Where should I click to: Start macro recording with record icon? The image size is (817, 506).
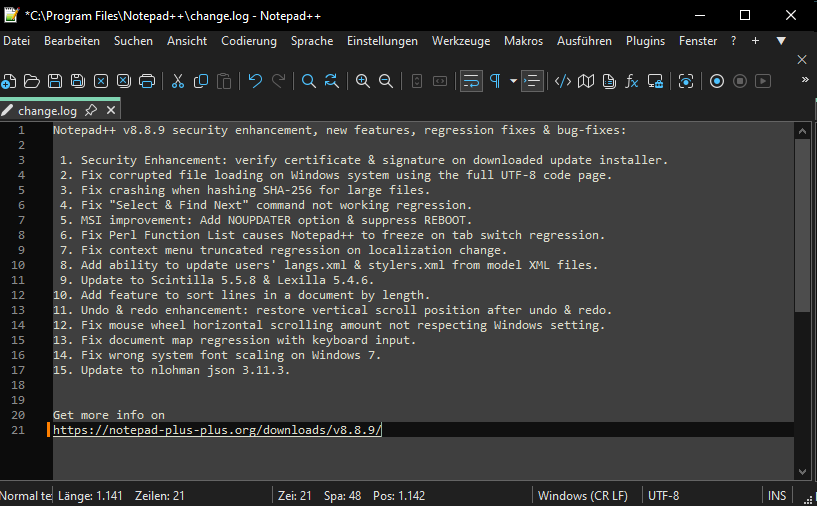click(716, 81)
